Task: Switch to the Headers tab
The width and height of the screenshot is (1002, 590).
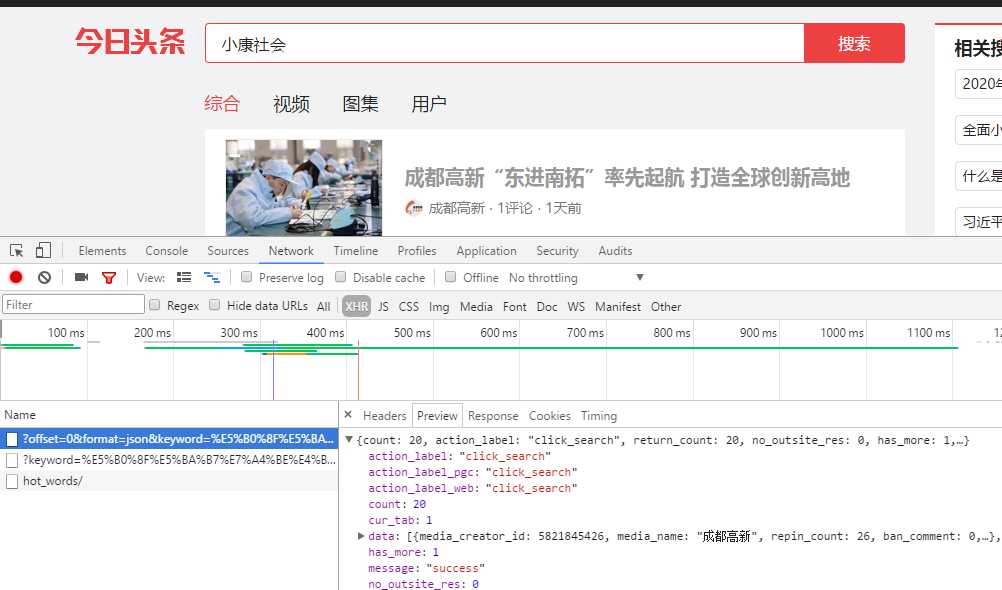Action: point(384,415)
